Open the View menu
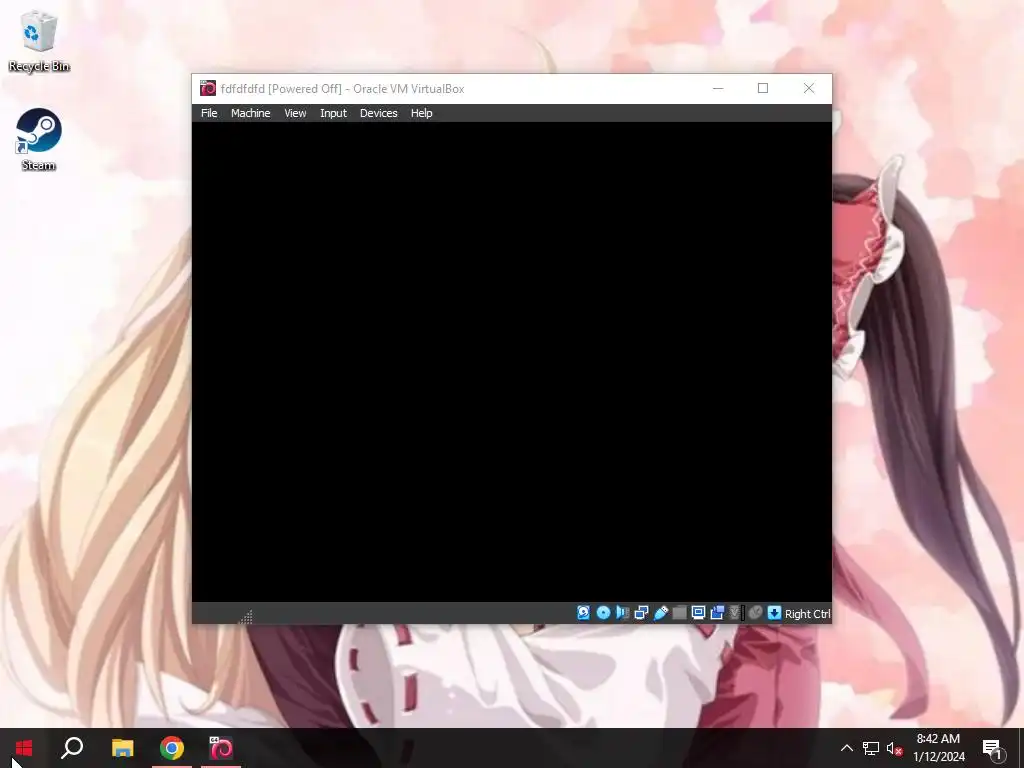This screenshot has height=768, width=1024. 295,113
